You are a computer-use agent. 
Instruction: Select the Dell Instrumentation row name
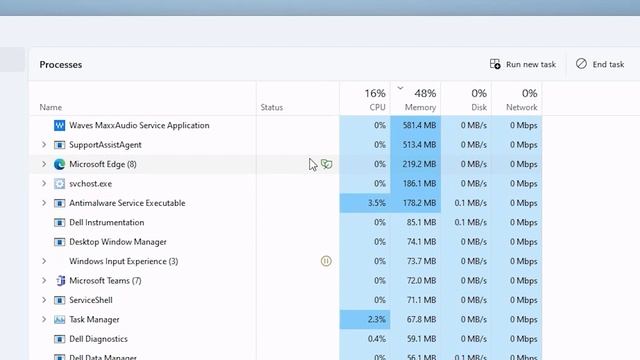pyautogui.click(x=107, y=222)
